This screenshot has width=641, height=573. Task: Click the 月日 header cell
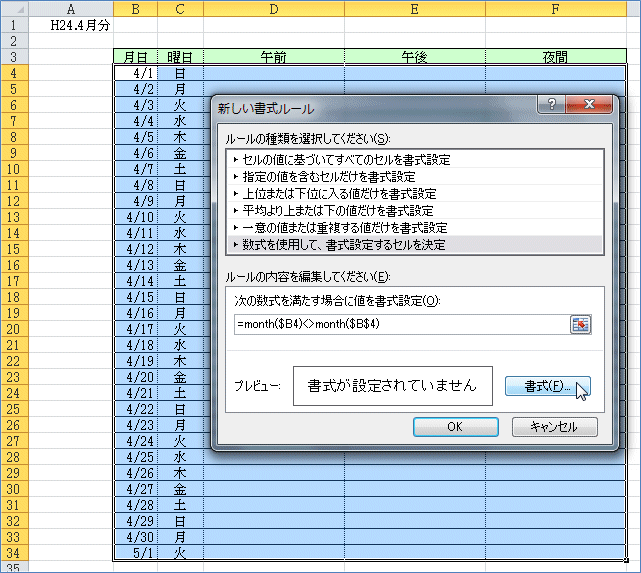point(135,57)
